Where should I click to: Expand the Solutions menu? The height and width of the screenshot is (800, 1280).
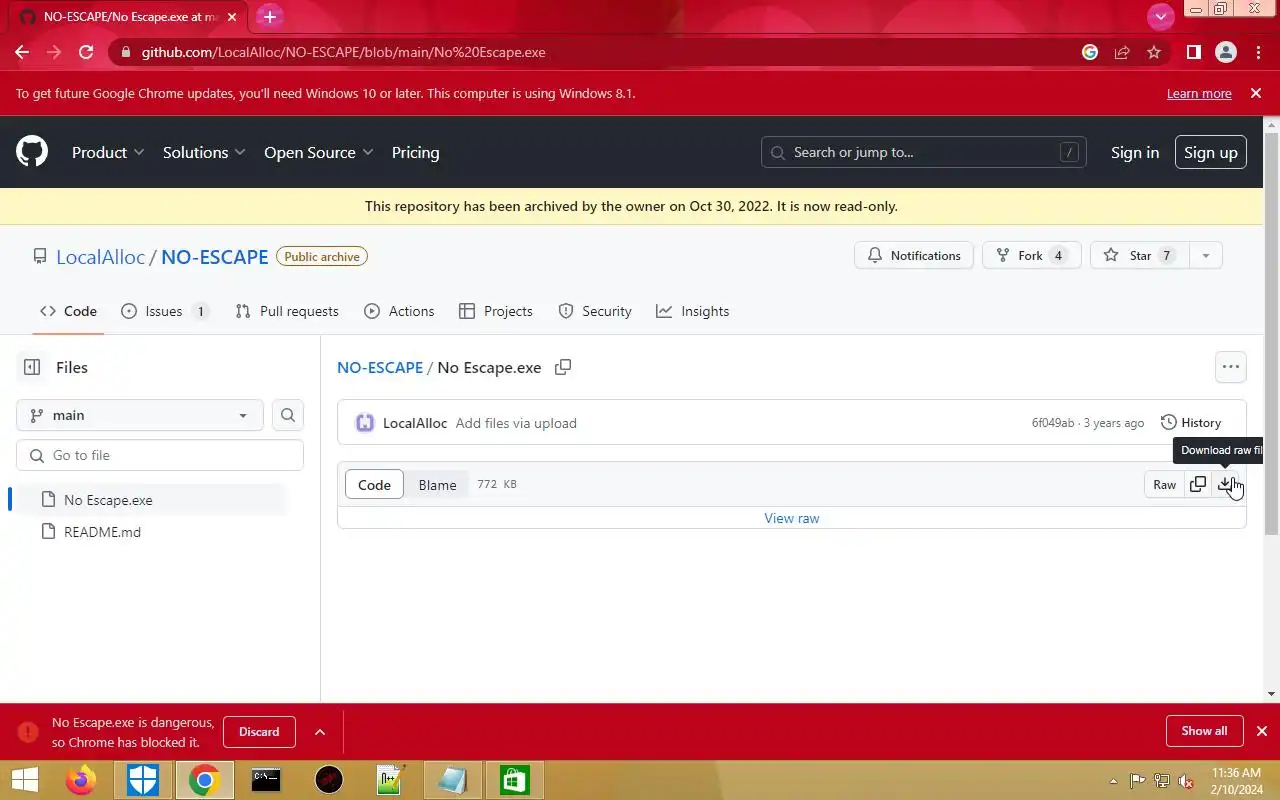[x=205, y=152]
